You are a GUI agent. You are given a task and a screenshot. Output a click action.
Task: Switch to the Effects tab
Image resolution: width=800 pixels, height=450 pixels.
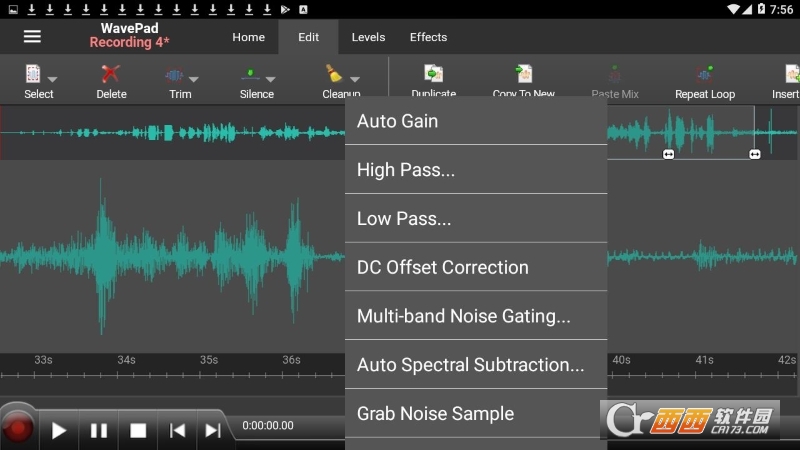tap(428, 37)
